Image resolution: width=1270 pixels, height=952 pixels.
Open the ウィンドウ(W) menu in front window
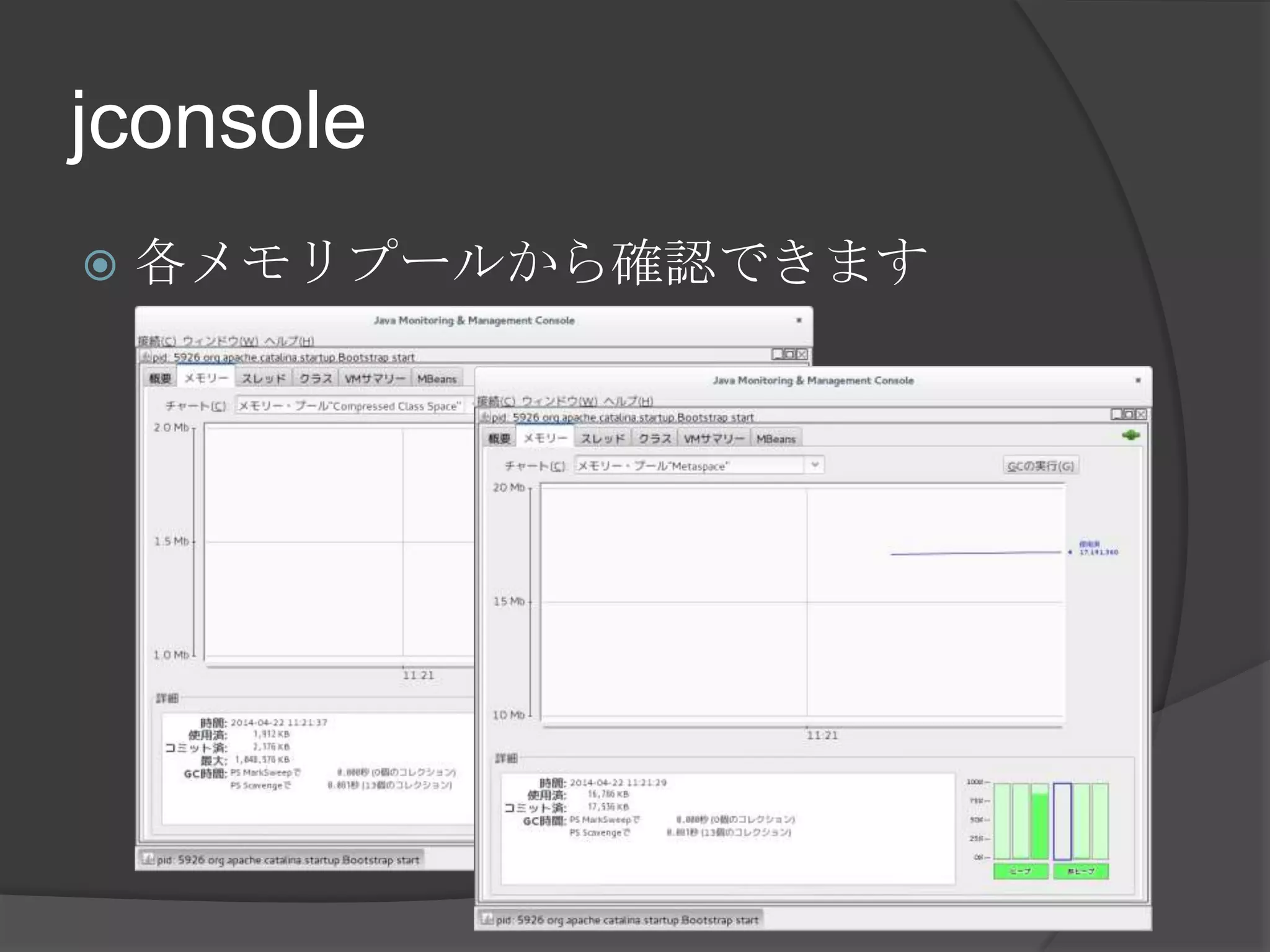559,401
